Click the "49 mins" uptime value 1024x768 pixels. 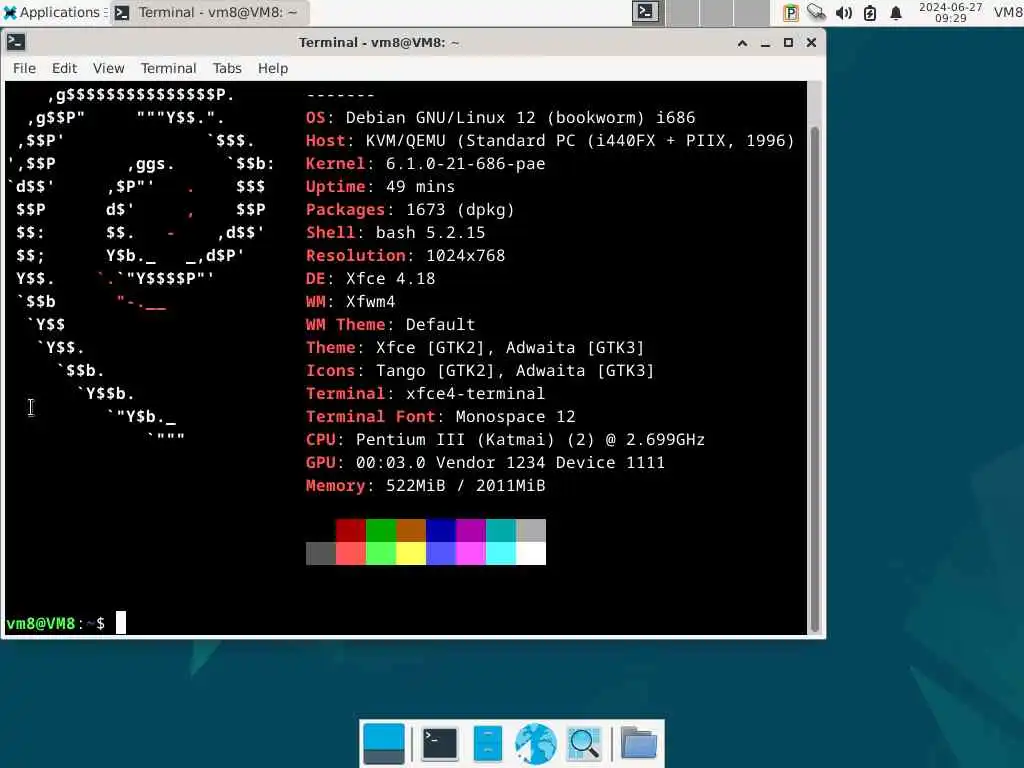[420, 187]
